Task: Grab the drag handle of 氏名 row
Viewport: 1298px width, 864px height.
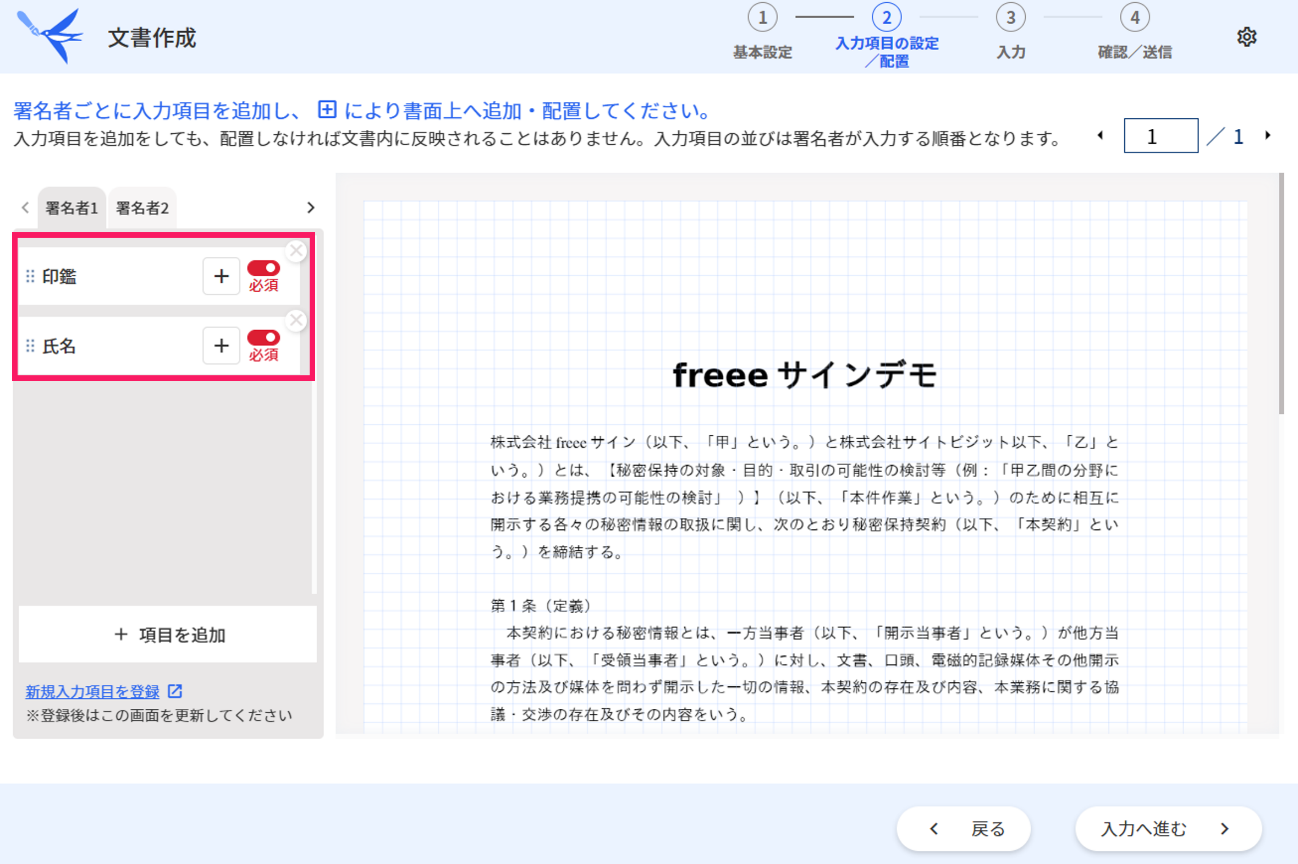Action: tap(30, 347)
